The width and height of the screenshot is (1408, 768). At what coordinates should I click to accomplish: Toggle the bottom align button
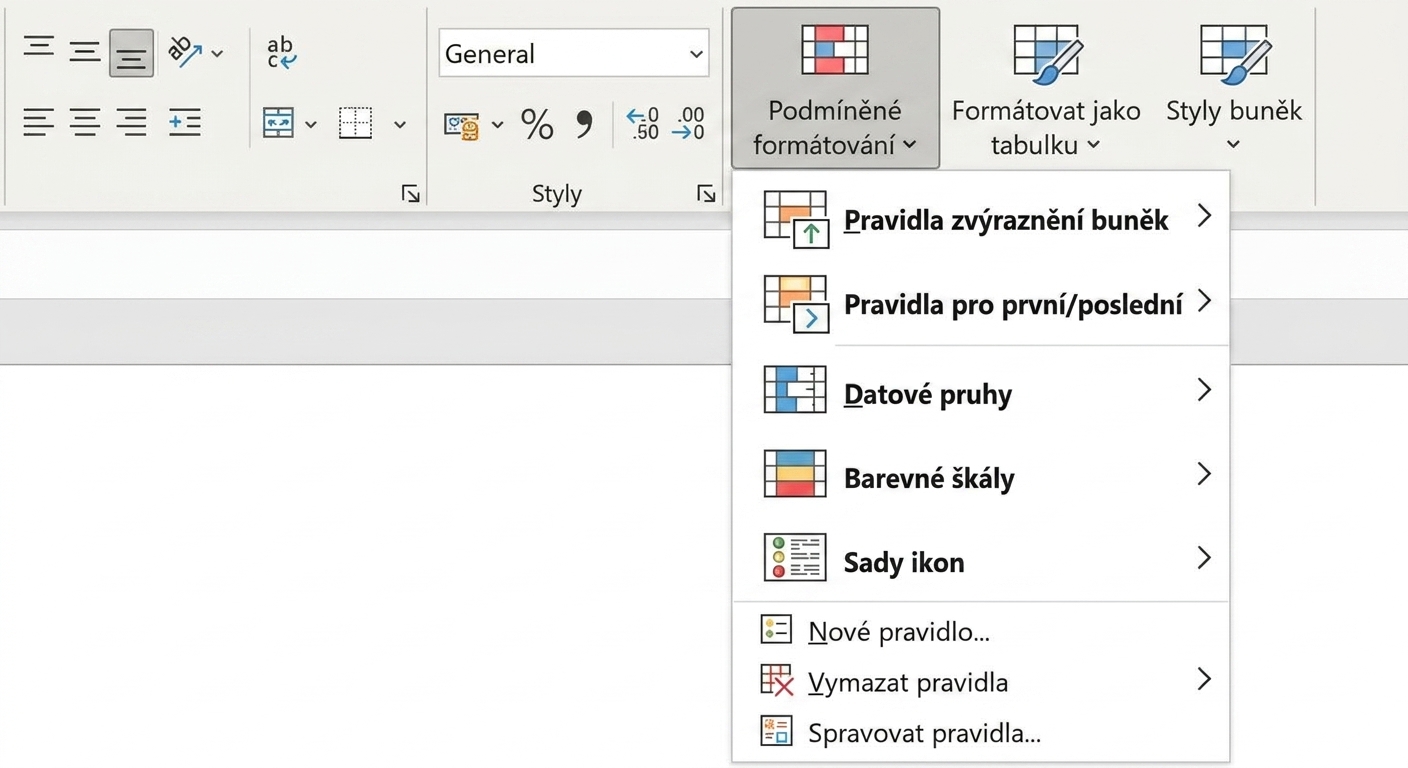(131, 53)
